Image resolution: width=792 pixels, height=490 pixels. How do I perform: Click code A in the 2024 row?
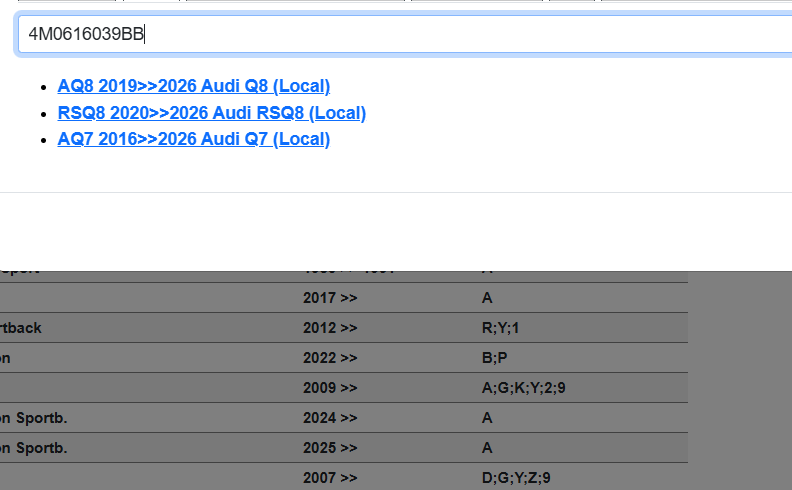487,418
